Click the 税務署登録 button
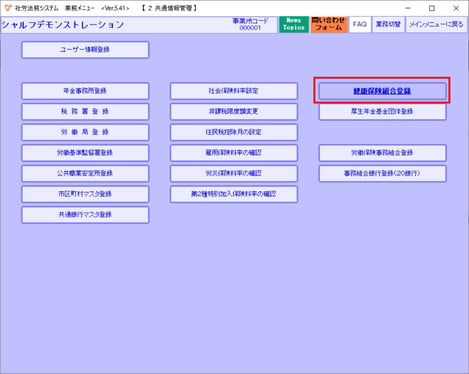469x374 pixels. click(x=85, y=112)
